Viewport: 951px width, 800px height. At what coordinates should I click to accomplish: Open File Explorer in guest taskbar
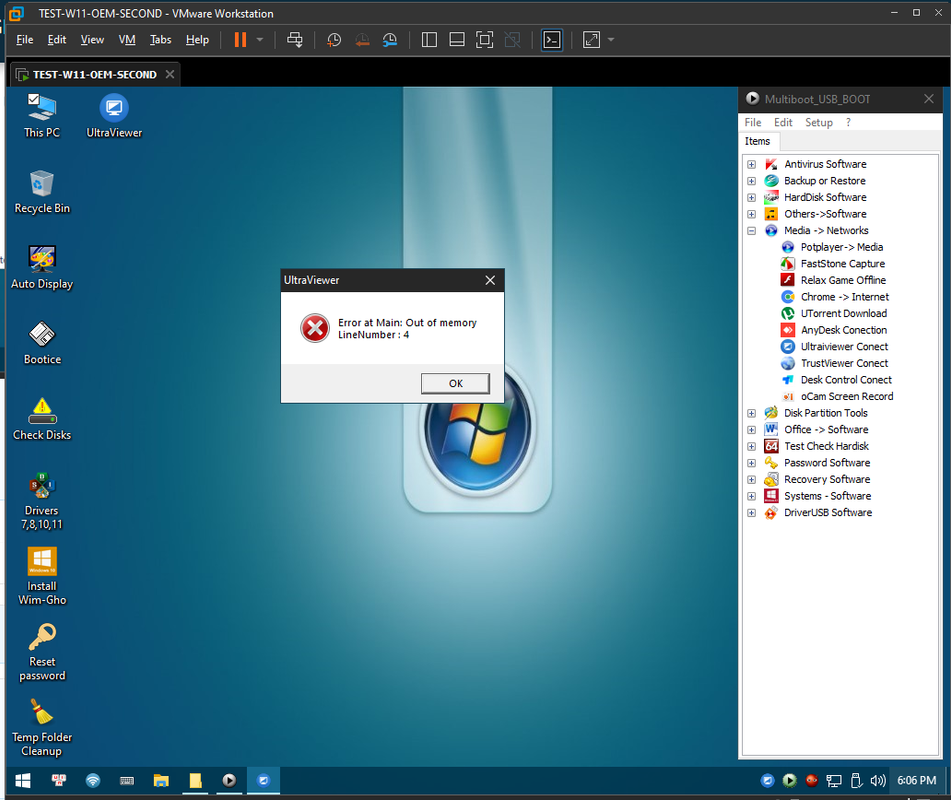(161, 781)
